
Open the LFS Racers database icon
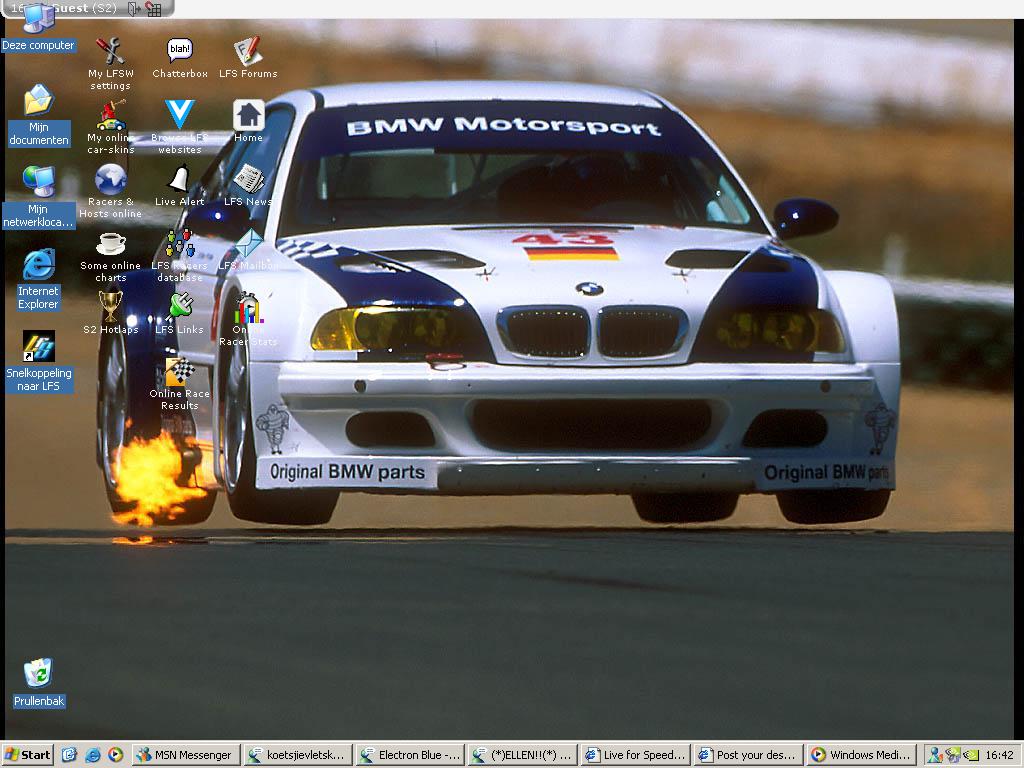[x=180, y=243]
